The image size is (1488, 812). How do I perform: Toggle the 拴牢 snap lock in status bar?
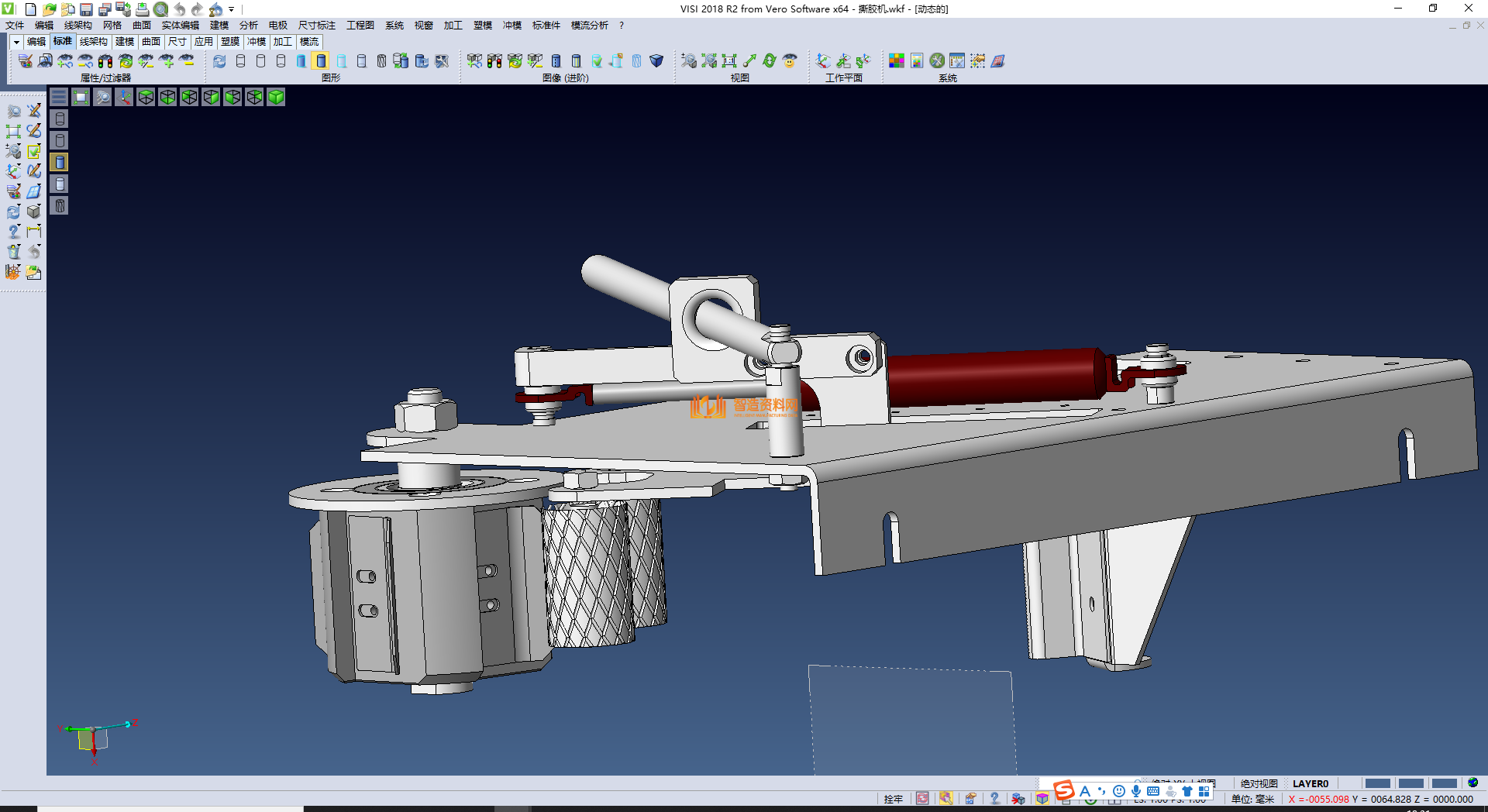[x=893, y=799]
